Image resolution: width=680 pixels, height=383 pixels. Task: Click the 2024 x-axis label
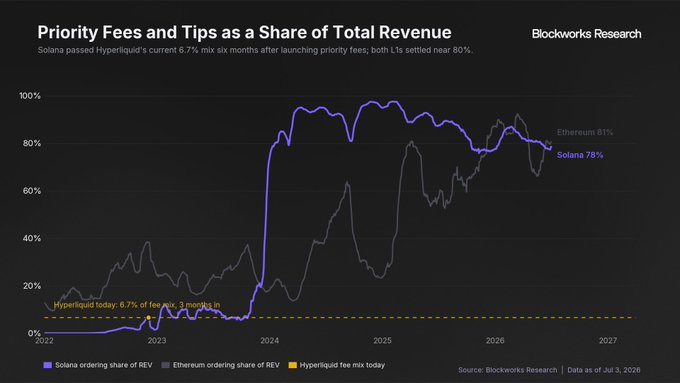(x=269, y=341)
